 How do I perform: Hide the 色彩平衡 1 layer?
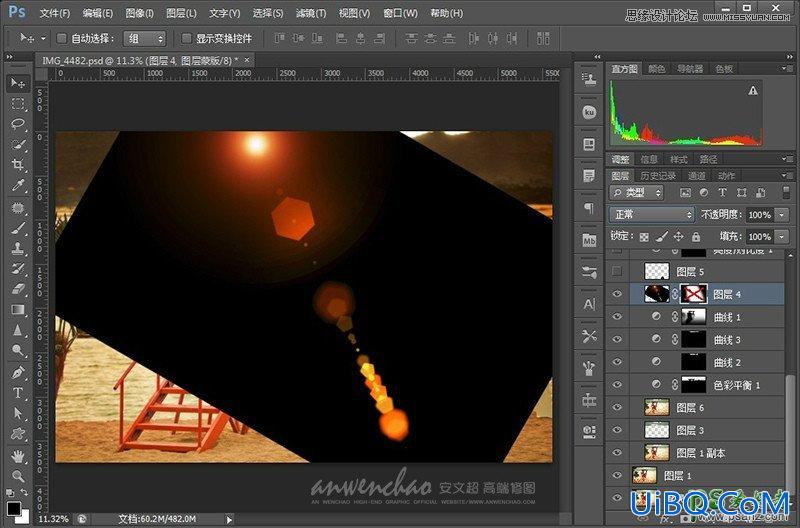617,384
